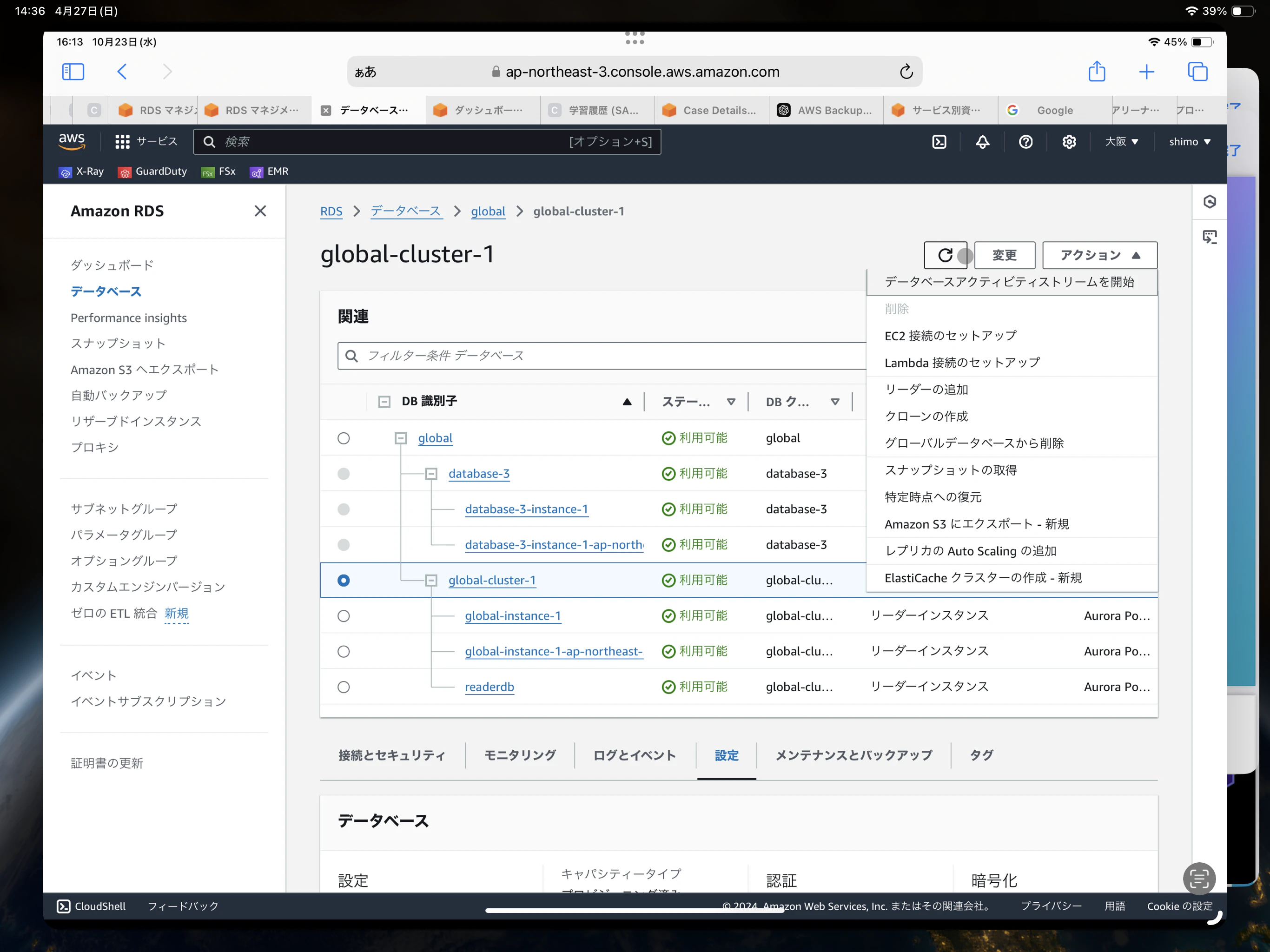Select radio for readerdb row
The image size is (1270, 952).
[x=344, y=688]
